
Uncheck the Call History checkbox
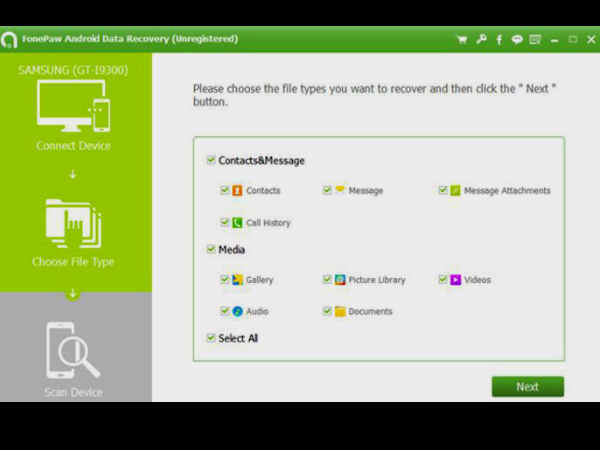click(x=225, y=222)
